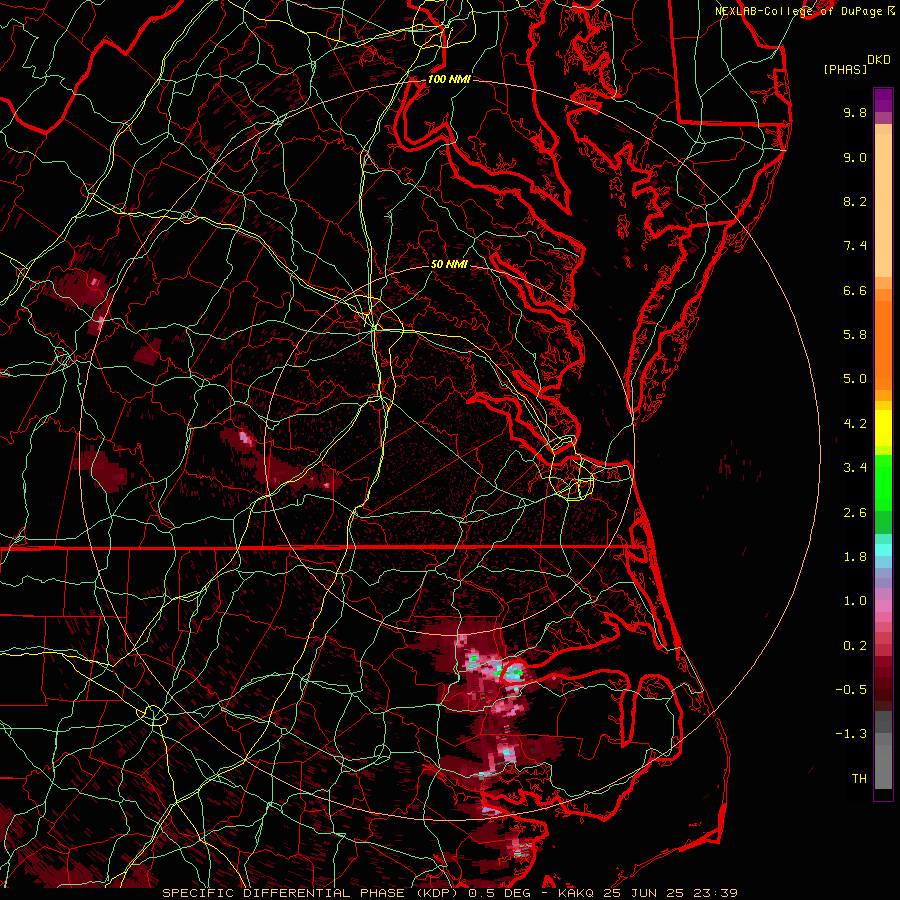
Task: Click the 6.6 scale value
Action: point(855,290)
